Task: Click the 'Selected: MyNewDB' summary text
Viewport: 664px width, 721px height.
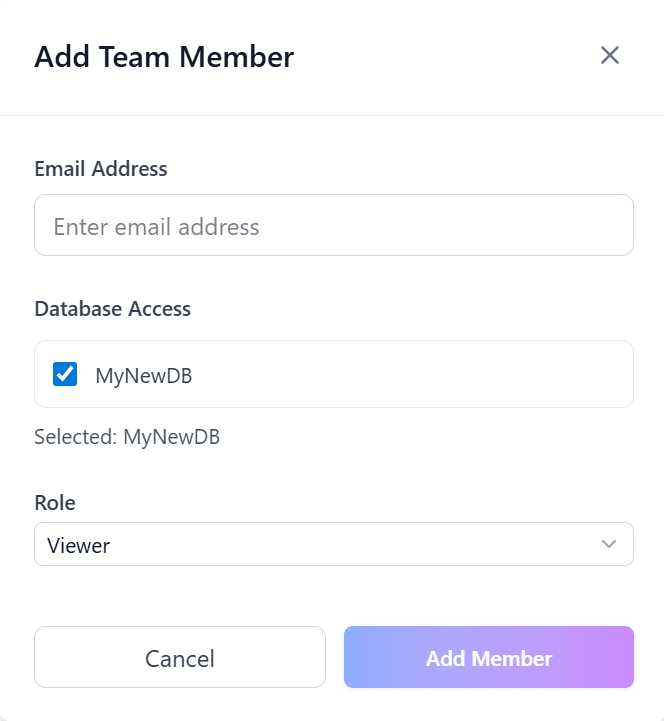Action: tap(127, 437)
